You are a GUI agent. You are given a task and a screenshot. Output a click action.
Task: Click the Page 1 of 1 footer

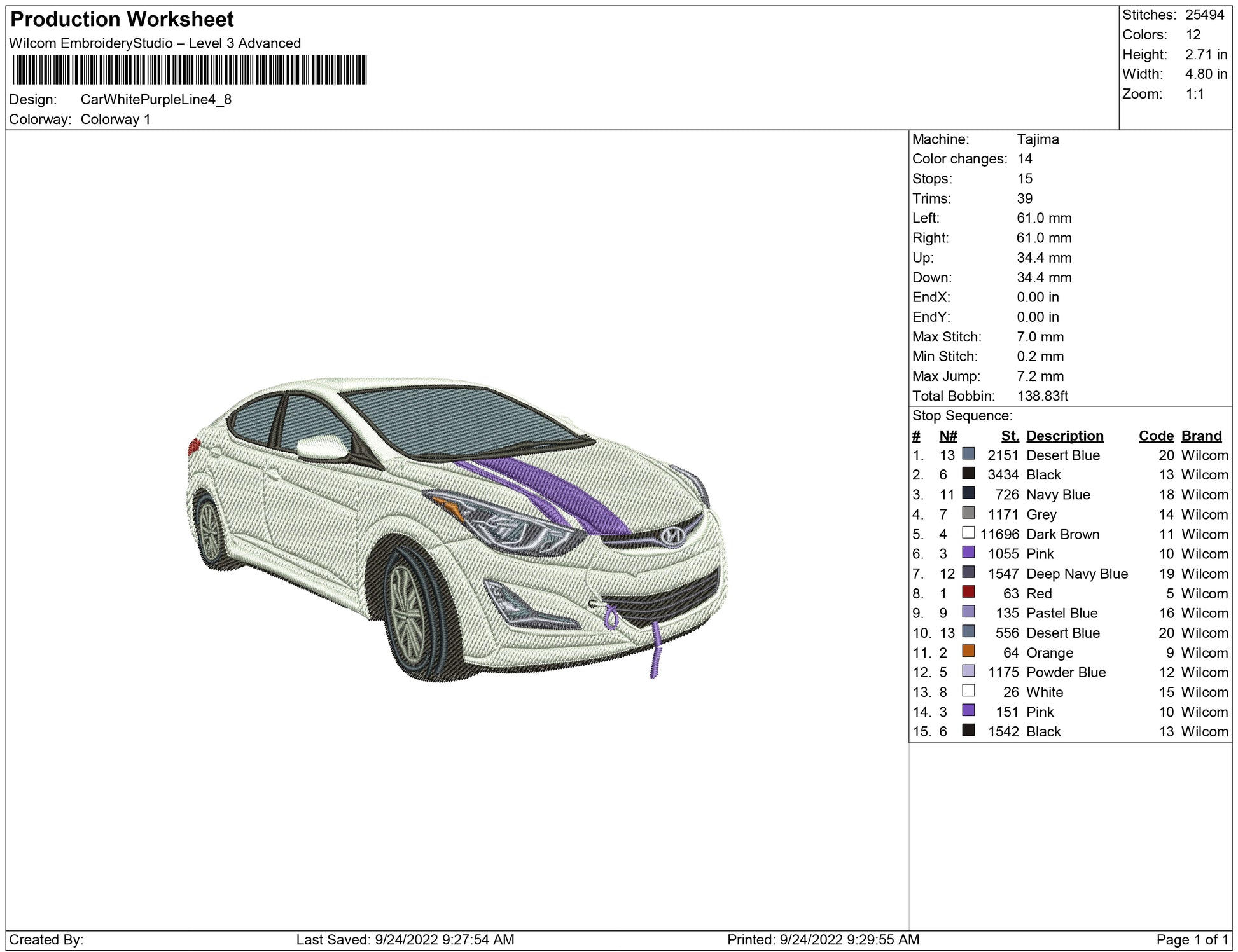click(1192, 940)
